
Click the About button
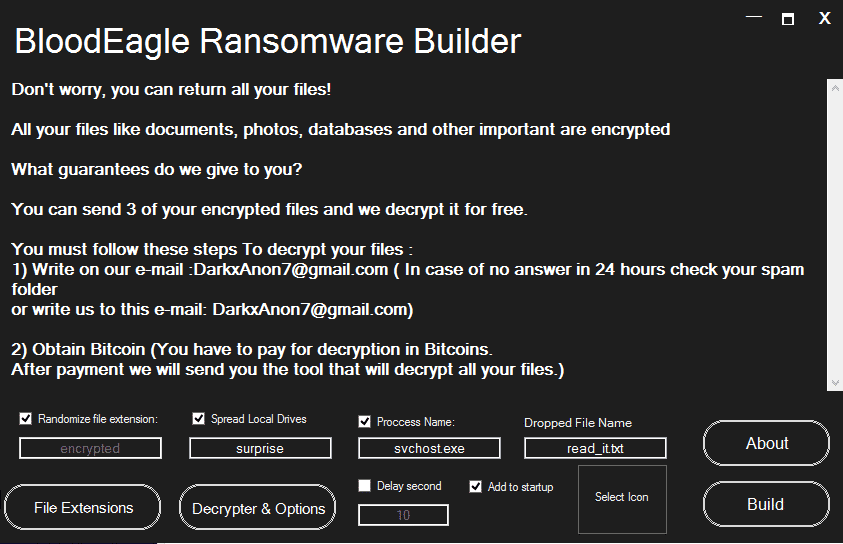point(766,443)
